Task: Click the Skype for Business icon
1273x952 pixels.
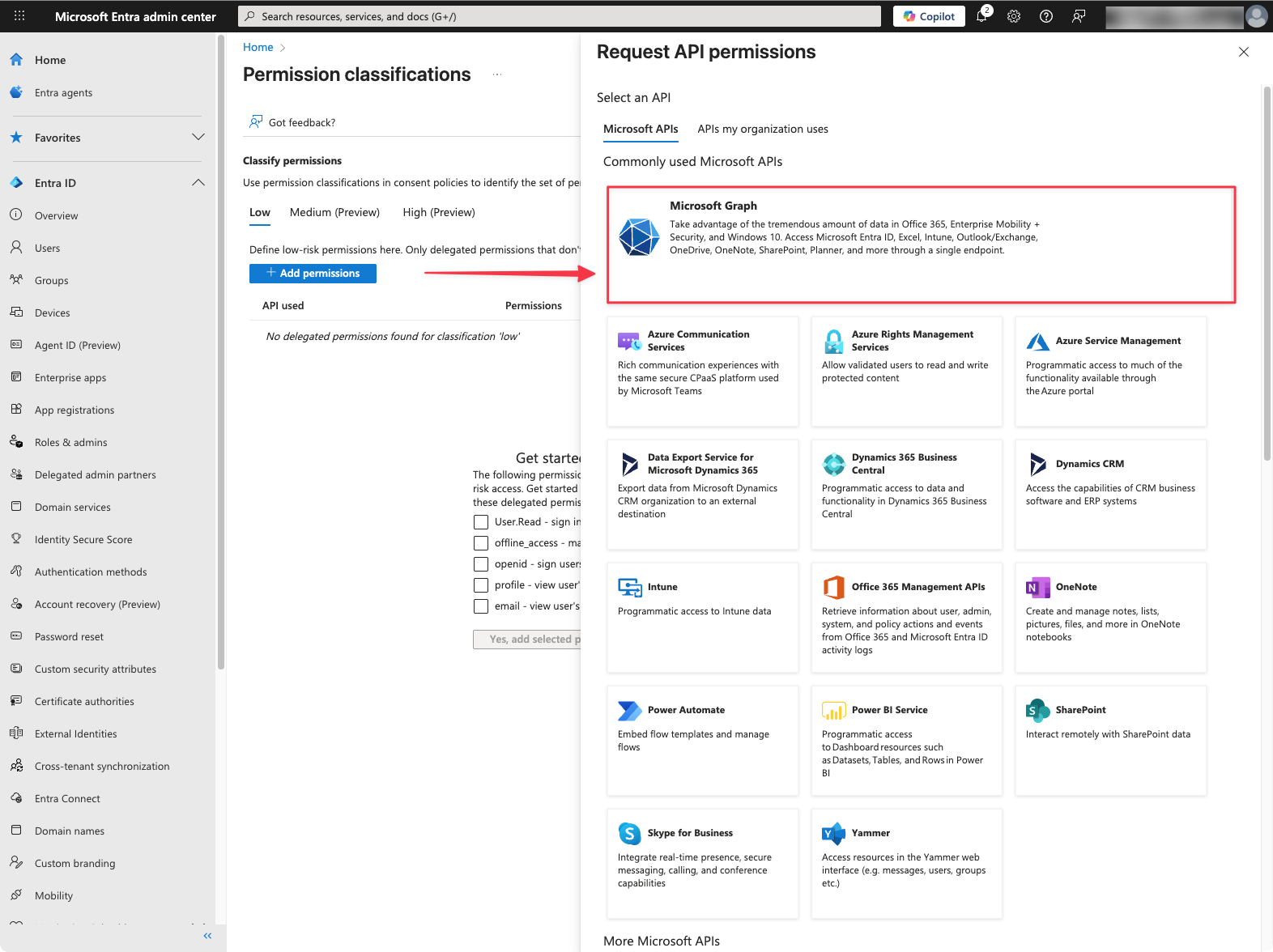Action: 630,833
